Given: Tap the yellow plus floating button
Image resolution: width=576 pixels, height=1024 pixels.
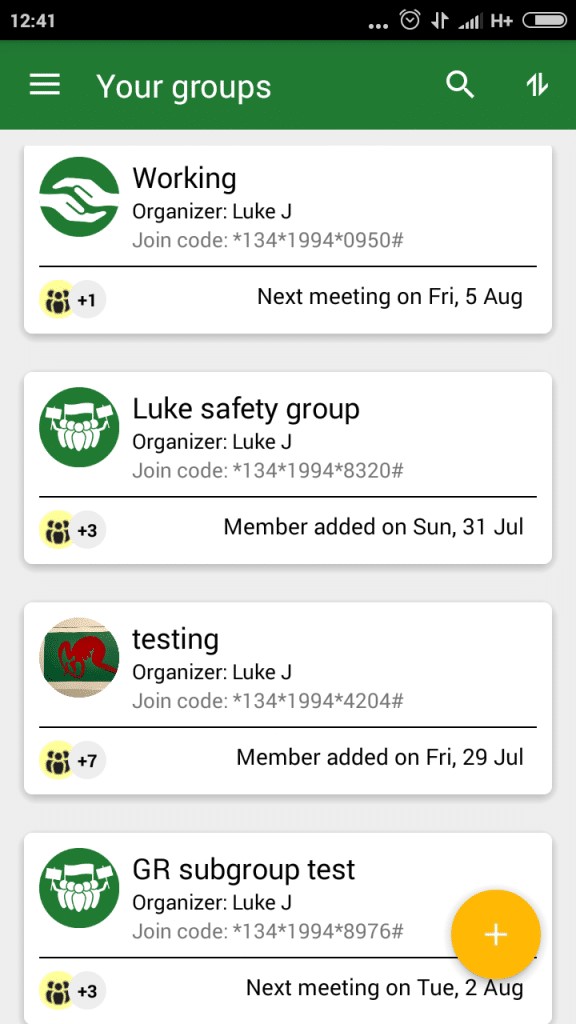Looking at the screenshot, I should (496, 935).
